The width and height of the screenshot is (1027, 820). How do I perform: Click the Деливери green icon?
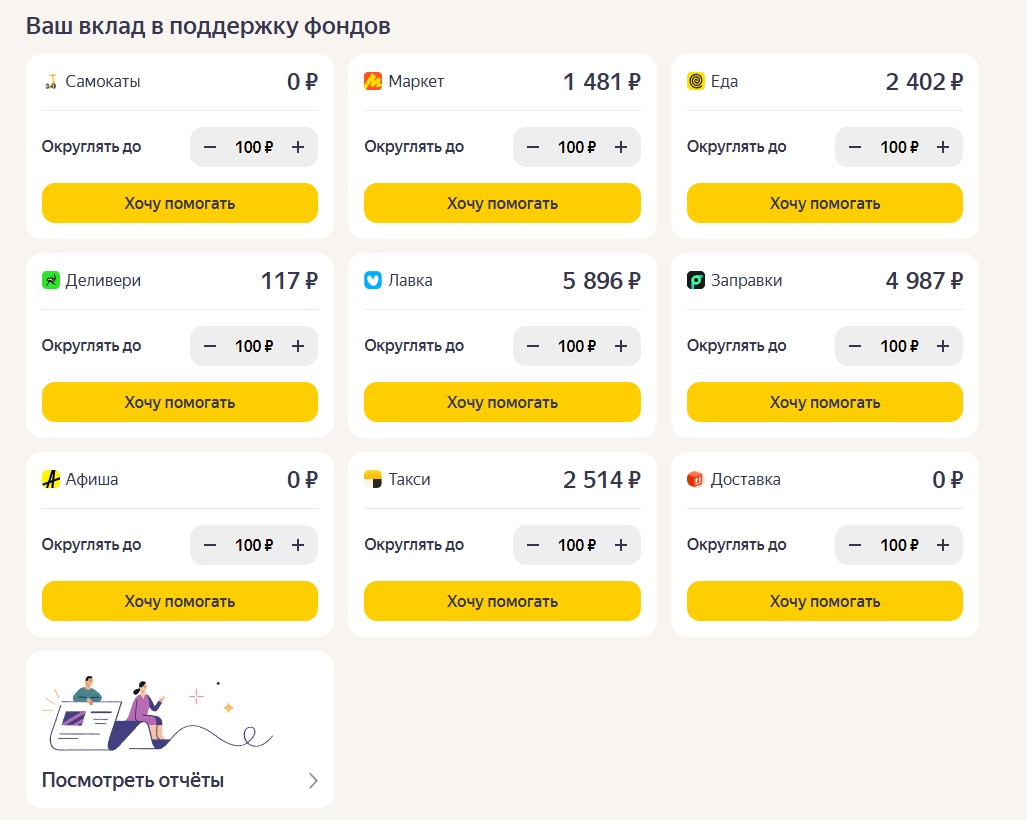coord(50,280)
